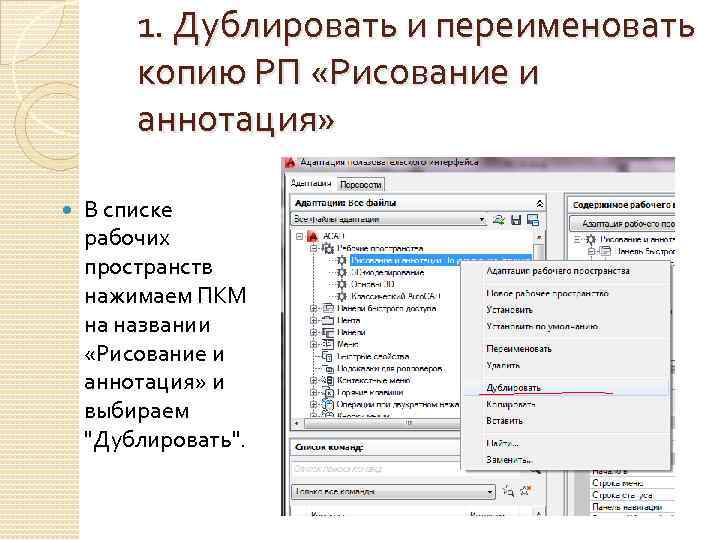Select the Классический AutoCAD workspace
This screenshot has width=720, height=540.
coord(395,296)
